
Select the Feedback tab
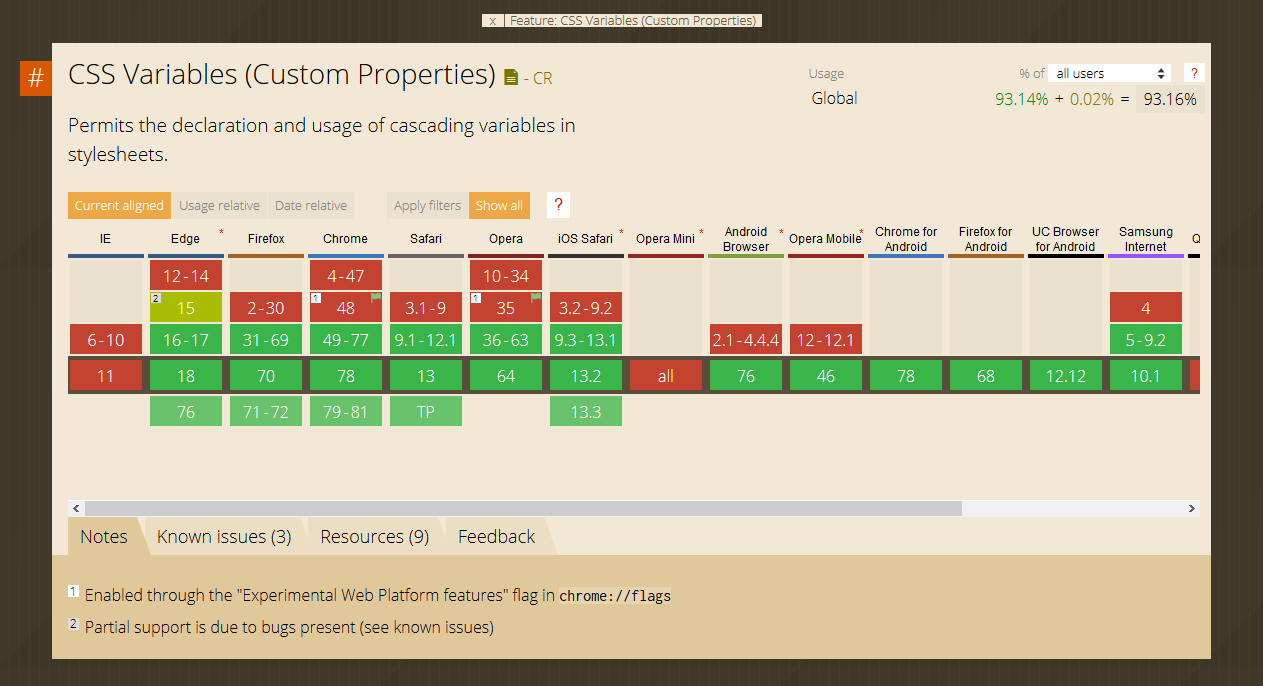496,536
